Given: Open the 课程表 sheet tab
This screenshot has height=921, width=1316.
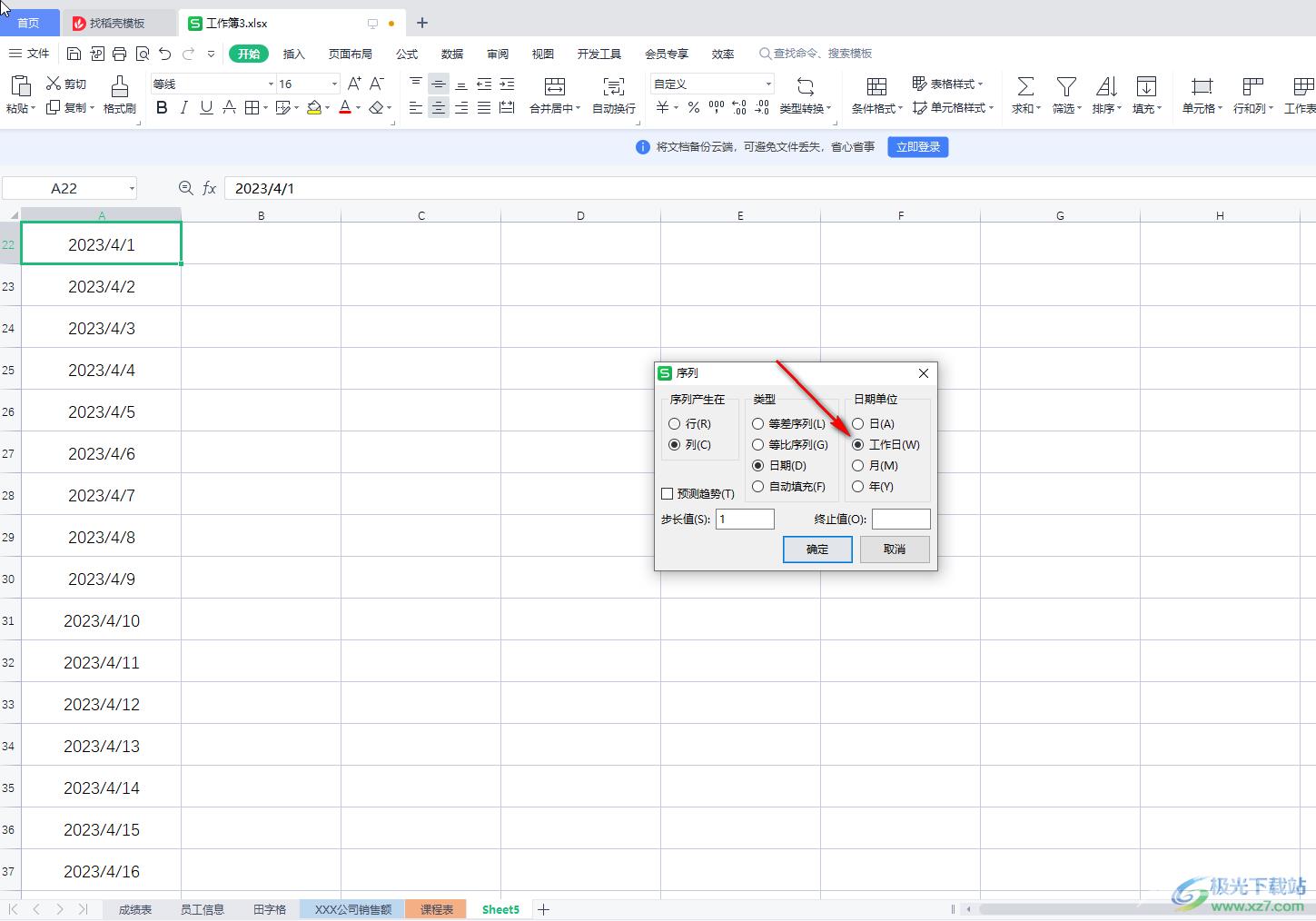Looking at the screenshot, I should [436, 909].
